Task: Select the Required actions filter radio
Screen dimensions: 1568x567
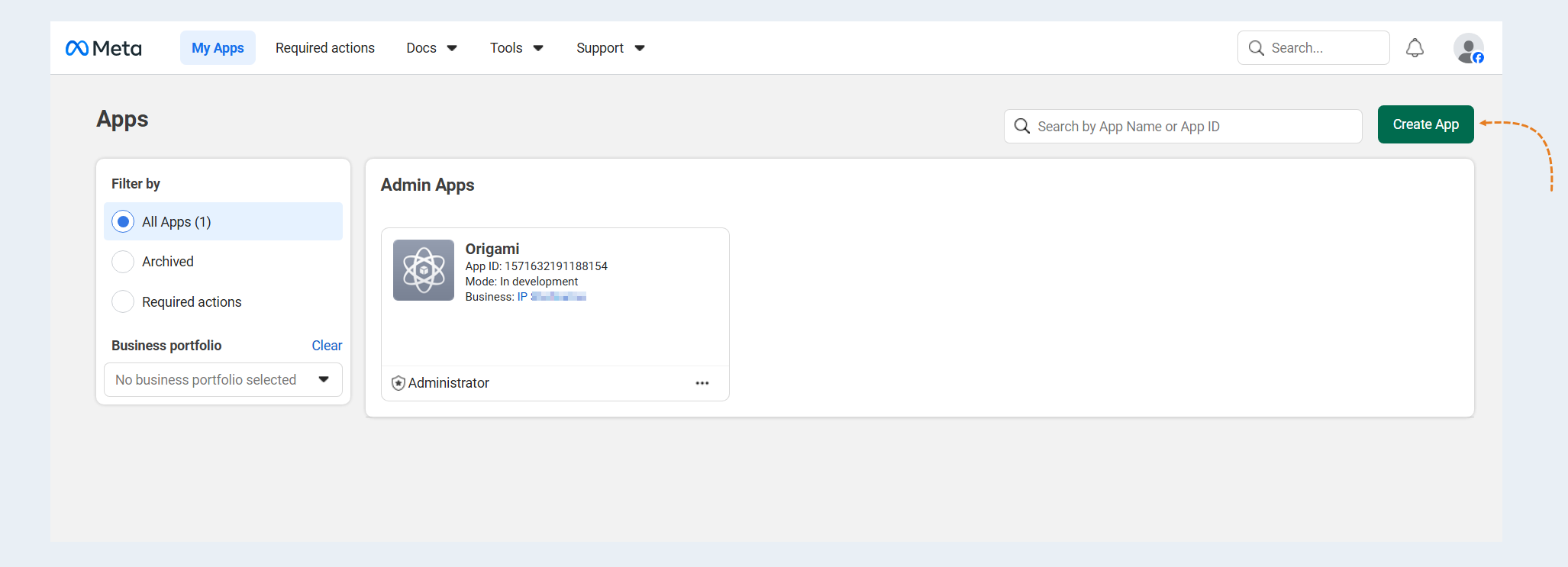Action: (123, 301)
